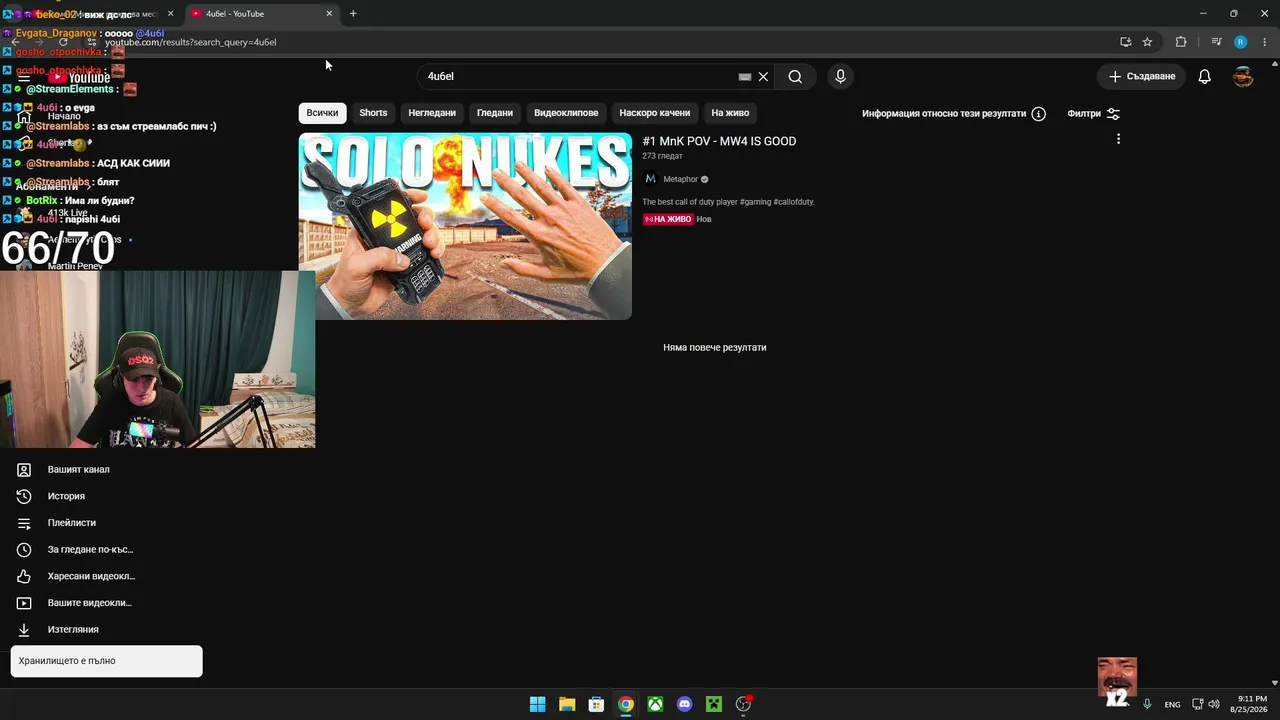
Task: Click the volume icon in system tray
Action: click(1215, 704)
